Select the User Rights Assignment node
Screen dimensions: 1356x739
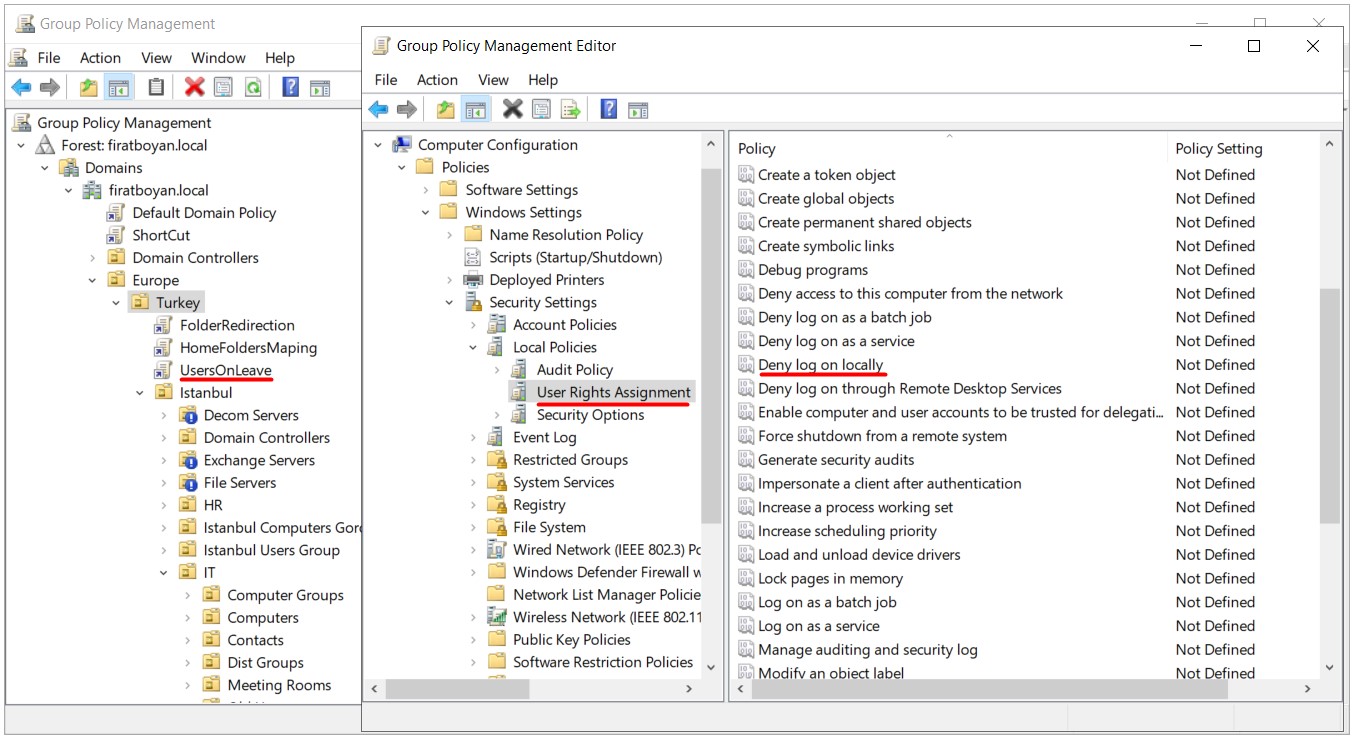click(613, 392)
